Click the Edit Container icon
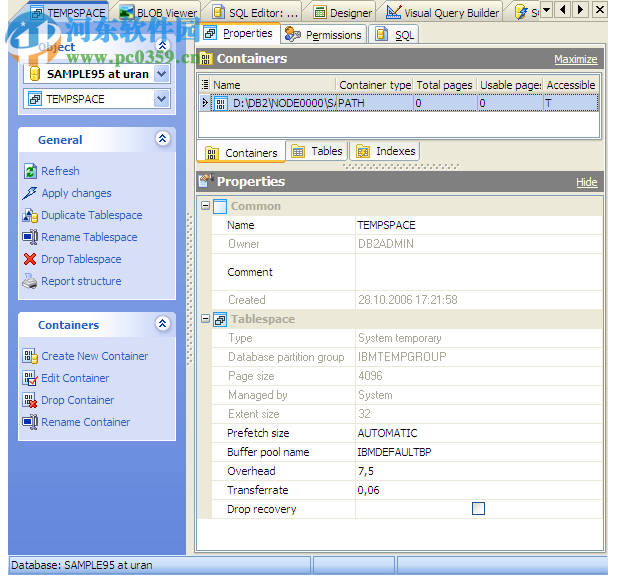The image size is (618, 580). 30,378
